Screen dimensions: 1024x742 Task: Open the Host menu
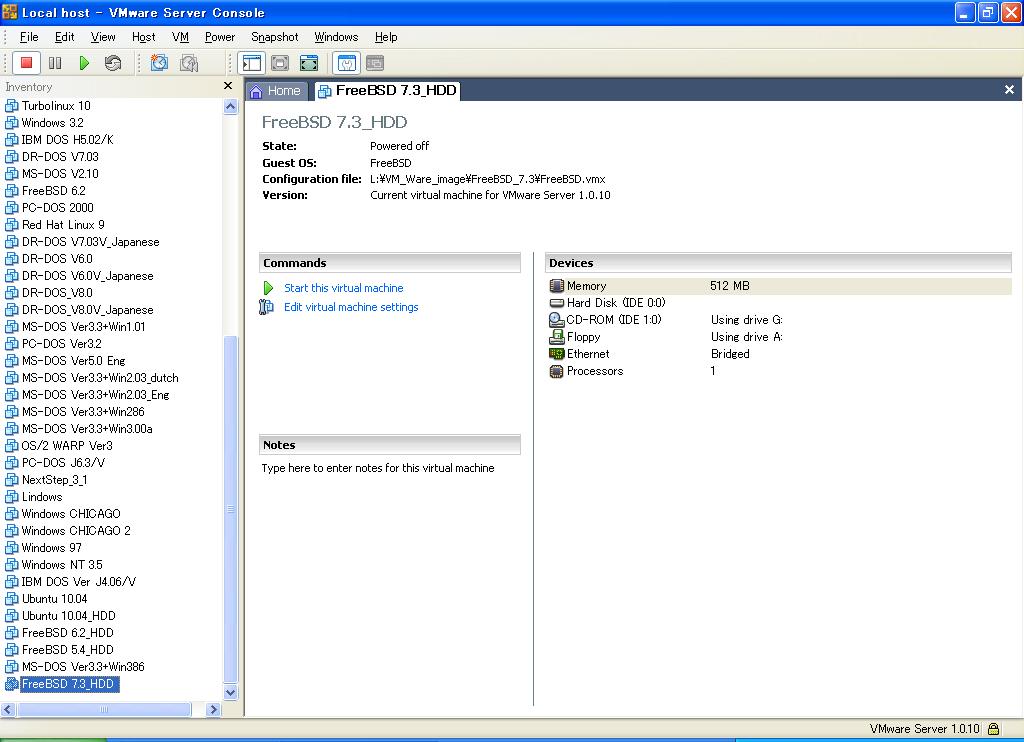coord(143,37)
